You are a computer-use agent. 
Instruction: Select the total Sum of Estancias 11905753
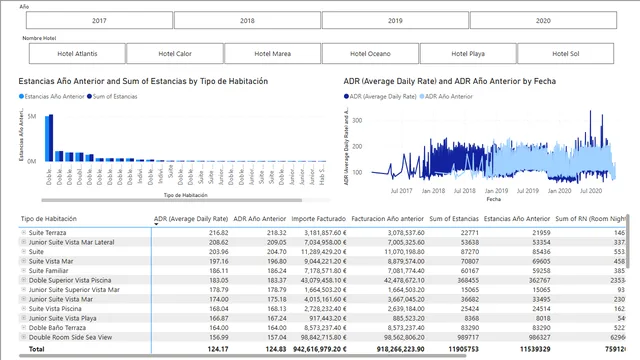463,349
